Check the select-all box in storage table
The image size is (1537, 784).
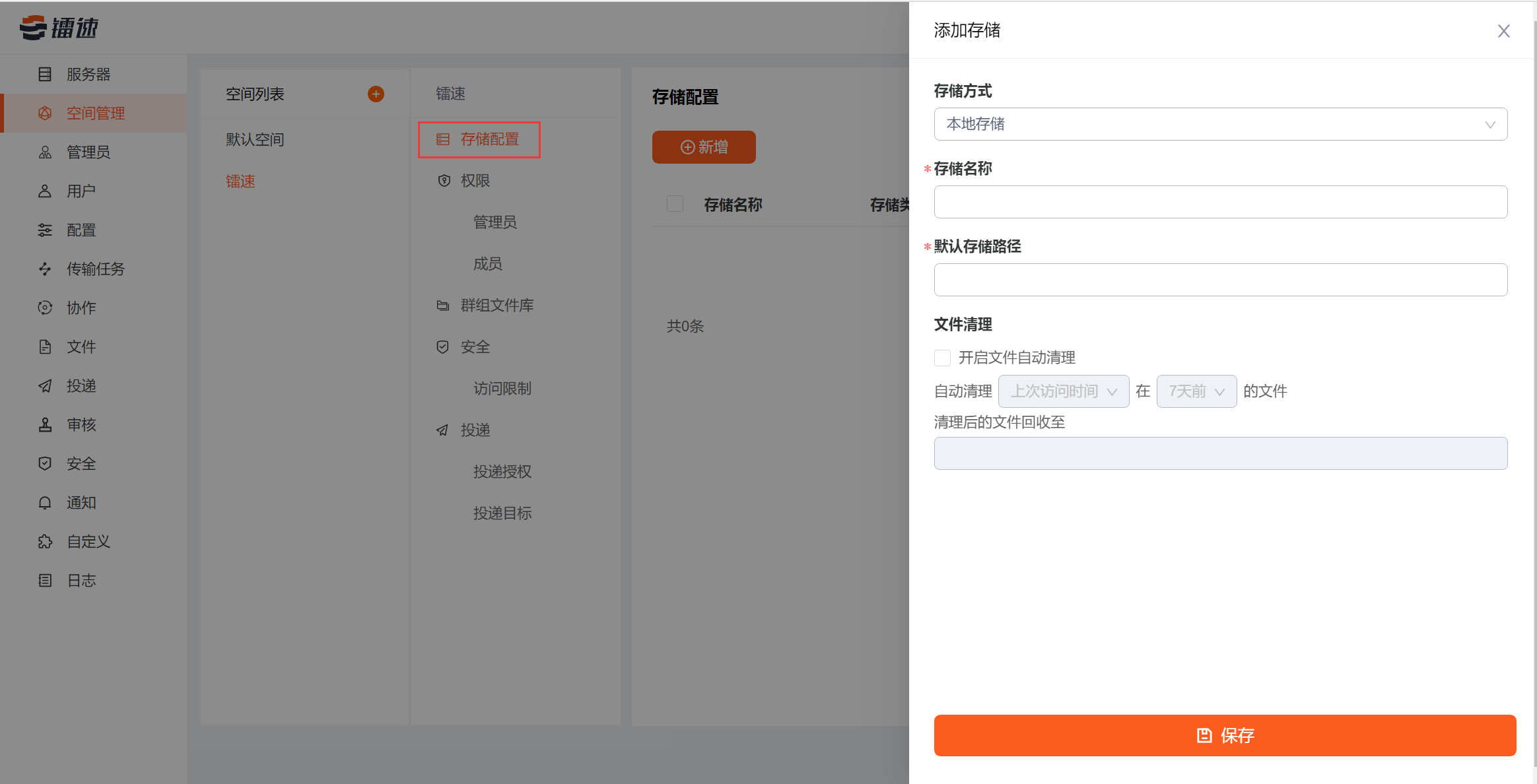coord(675,203)
